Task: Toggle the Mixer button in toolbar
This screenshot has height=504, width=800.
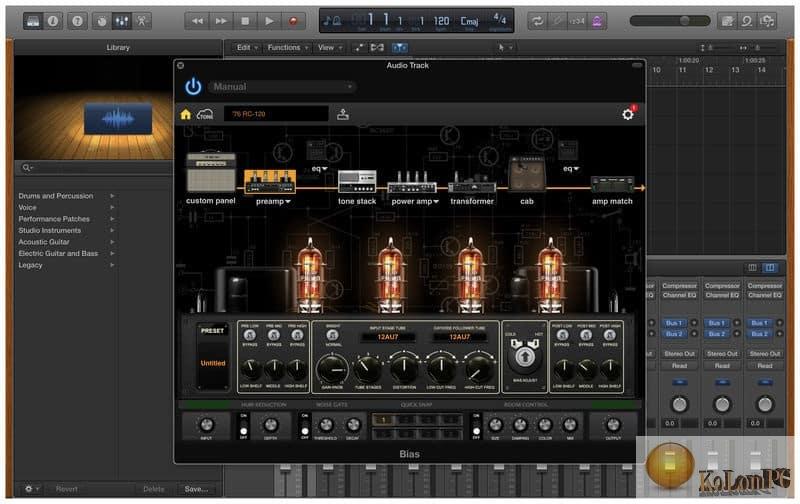Action: pyautogui.click(x=122, y=21)
